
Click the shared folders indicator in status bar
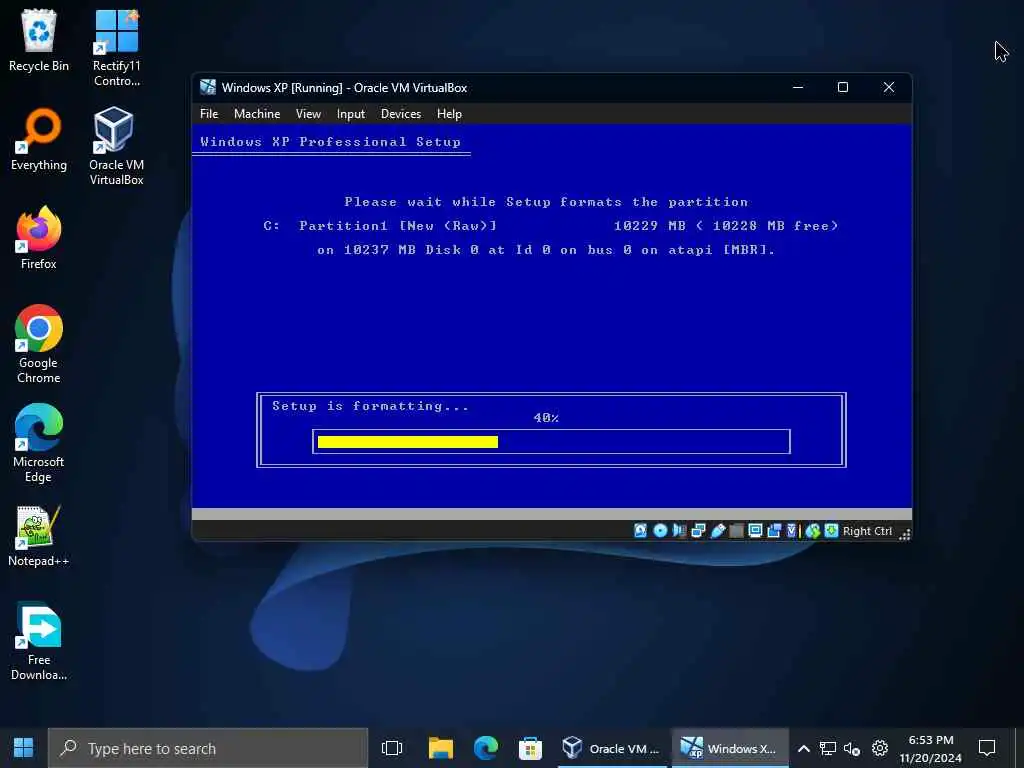(736, 531)
